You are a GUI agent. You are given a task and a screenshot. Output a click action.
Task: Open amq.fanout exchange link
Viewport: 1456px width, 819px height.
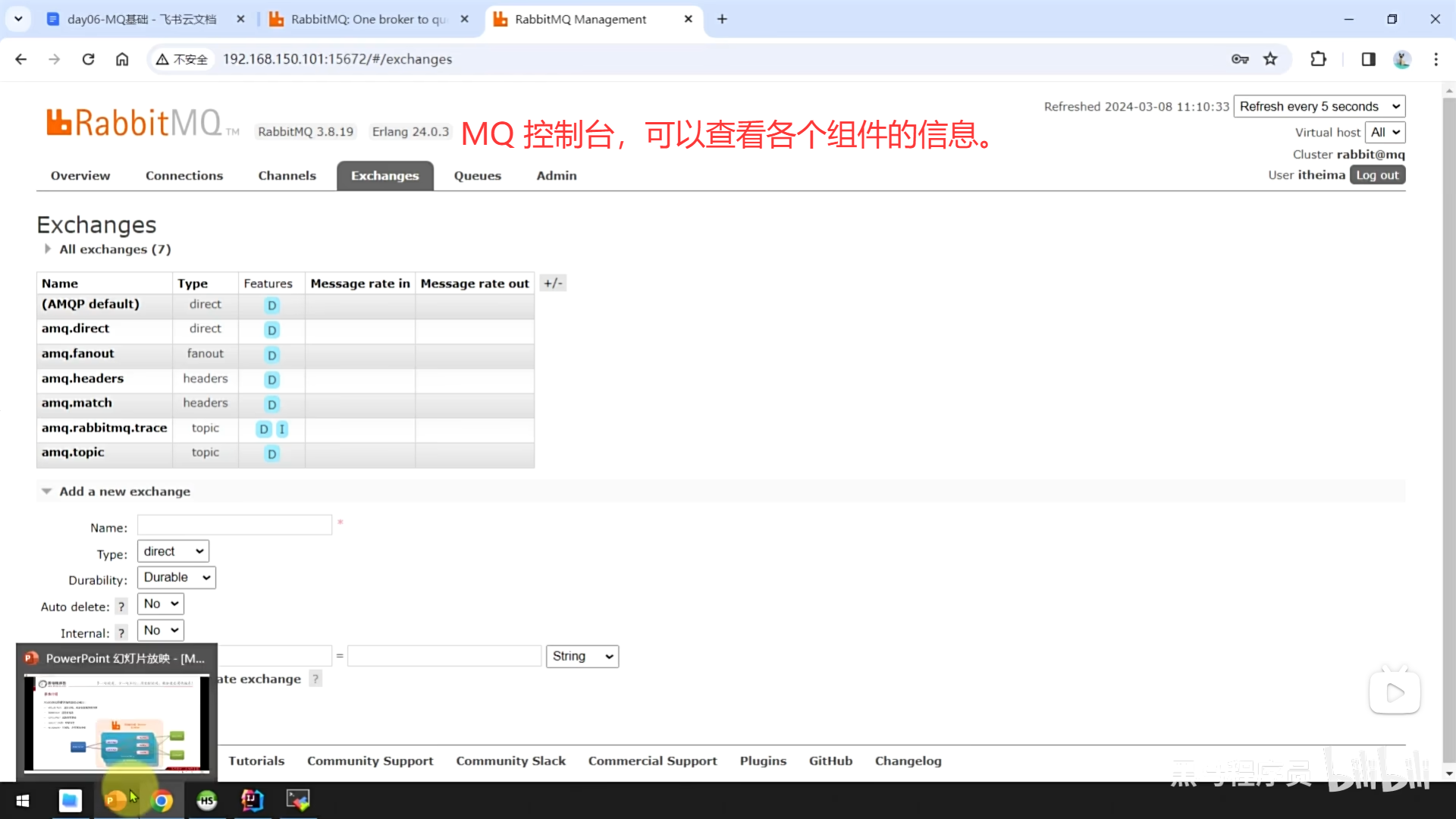[x=77, y=353]
